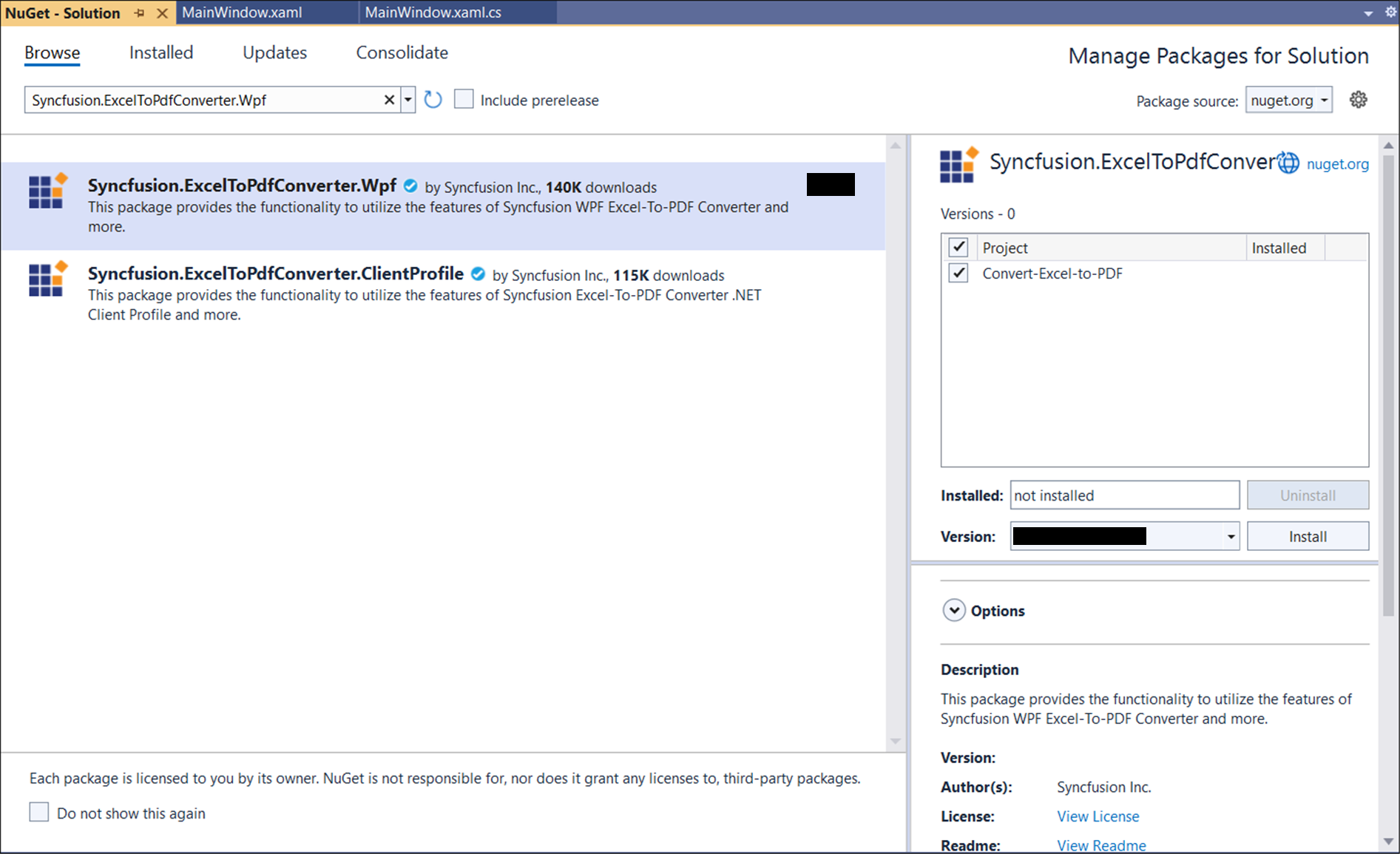Click the Project column header

coord(1111,248)
